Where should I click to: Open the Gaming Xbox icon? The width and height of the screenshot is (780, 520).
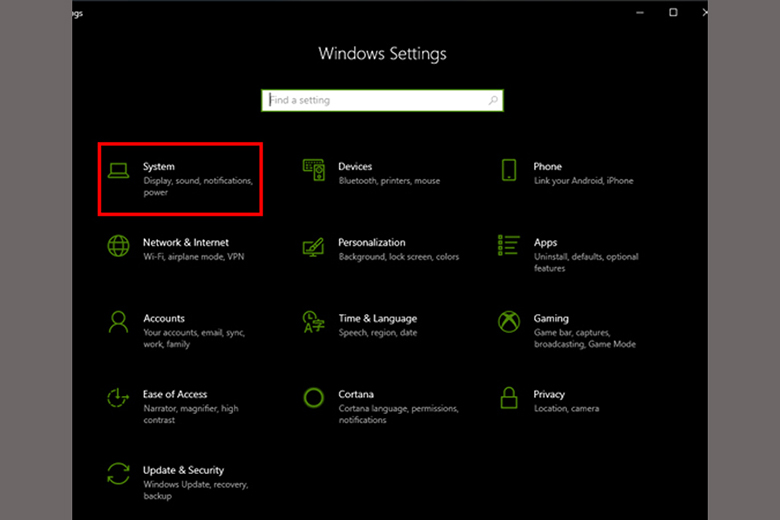pos(509,322)
